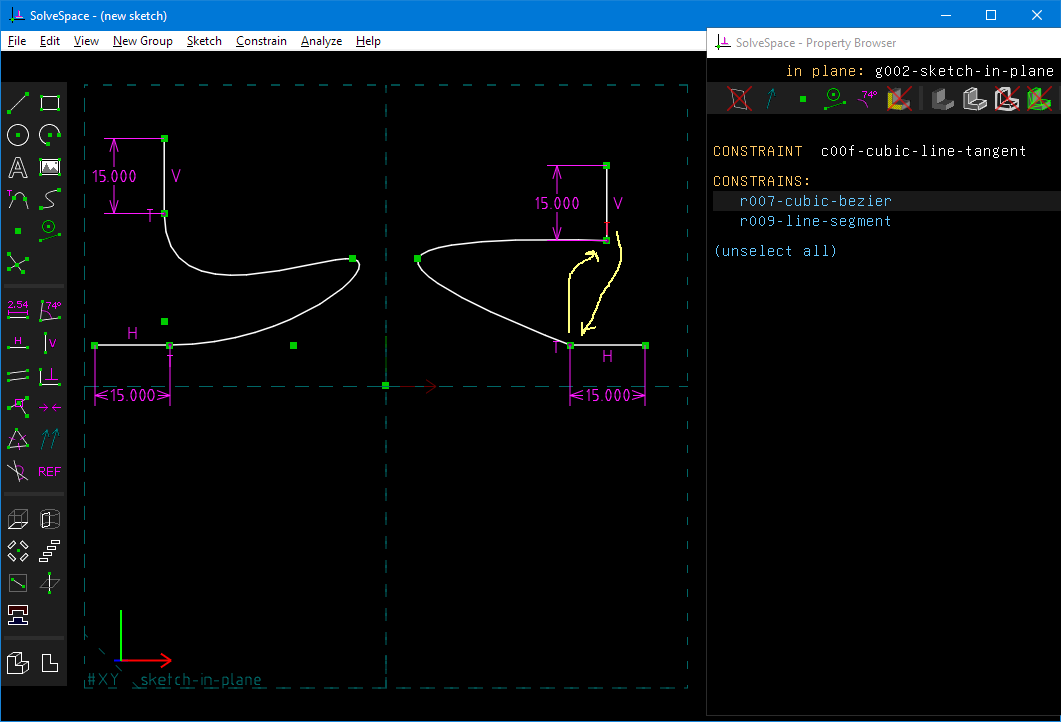Screen dimensions: 1061x722
Task: Select the datum point tool
Action: click(18, 231)
